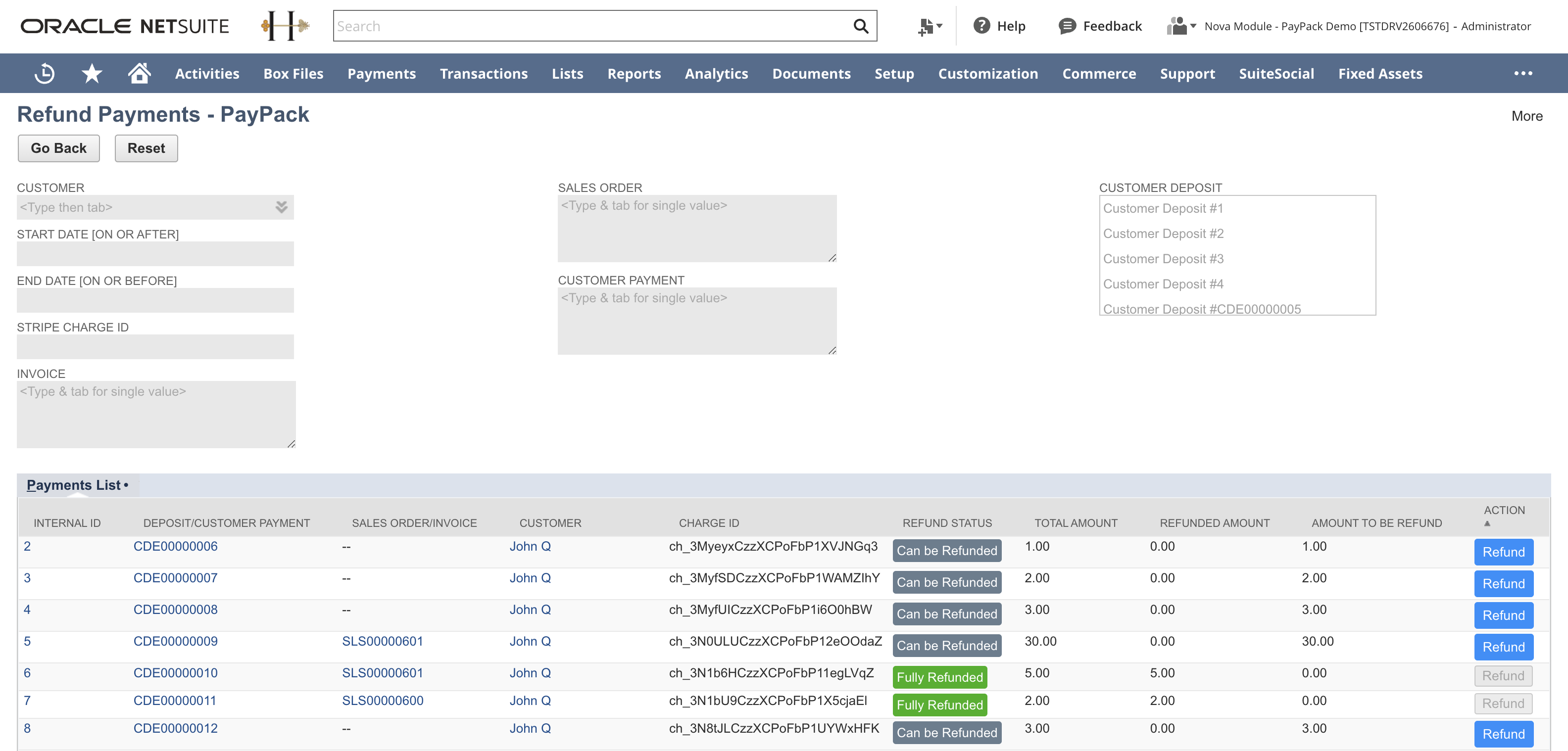Click the search magnifier icon

click(861, 26)
